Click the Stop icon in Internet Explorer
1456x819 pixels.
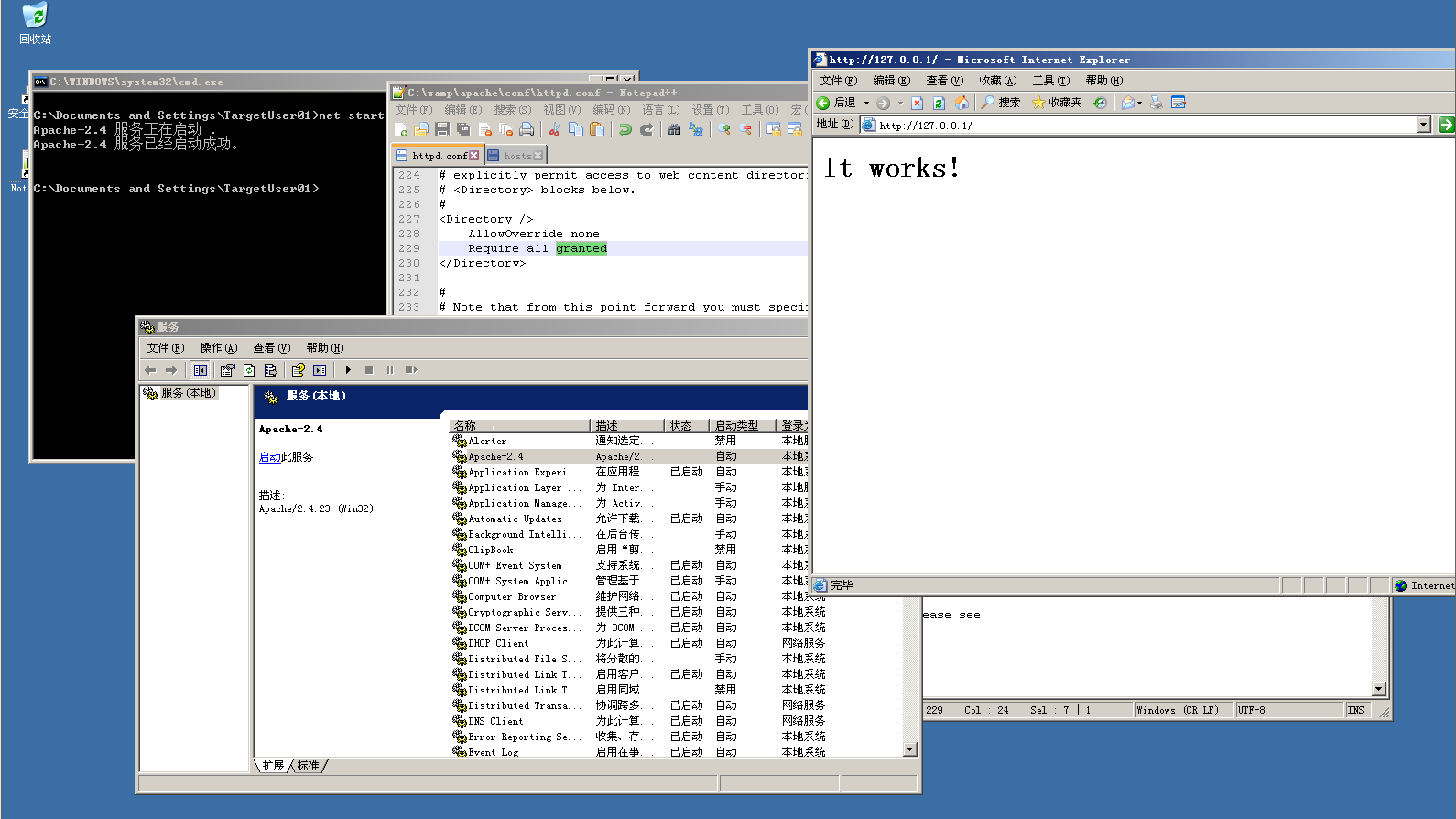[917, 103]
